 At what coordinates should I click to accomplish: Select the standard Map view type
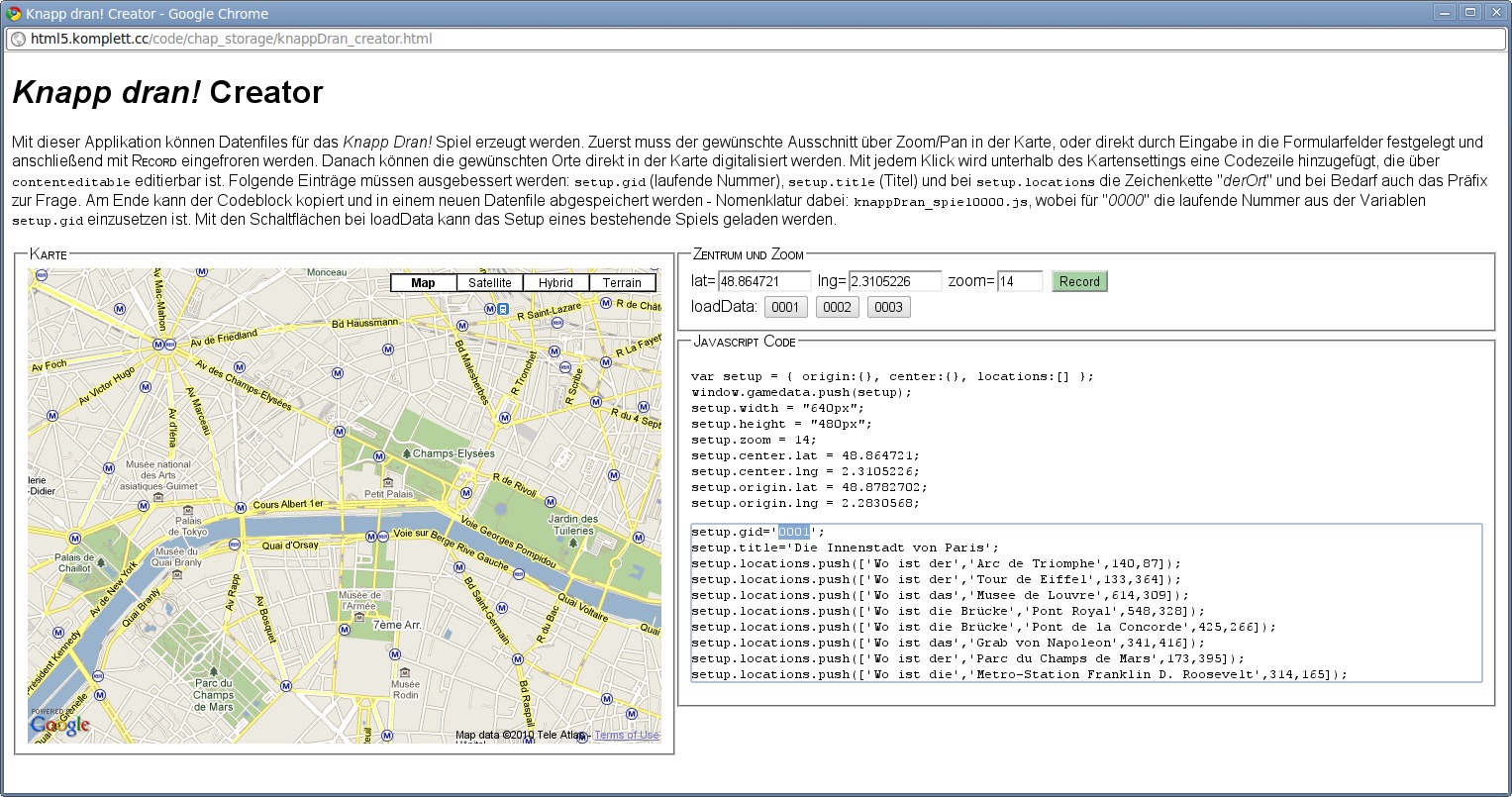click(x=423, y=283)
